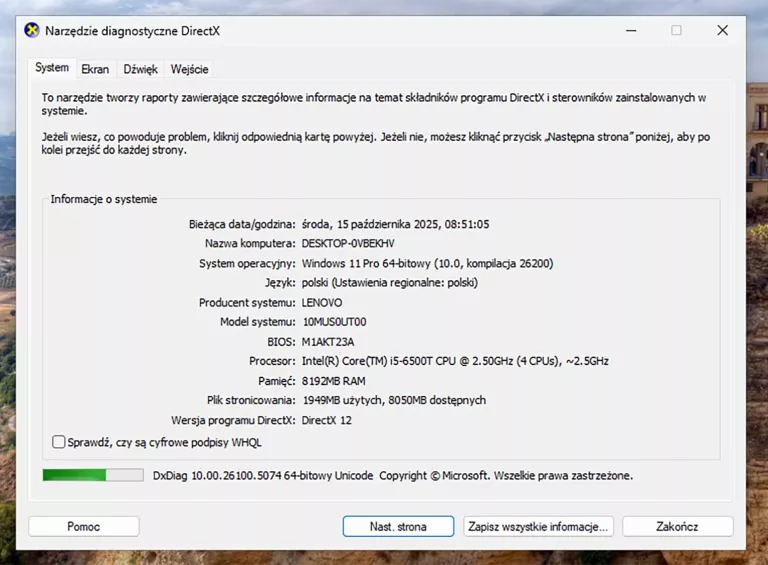
Task: Minimize the DirectX diagnostic tool window
Action: [630, 30]
